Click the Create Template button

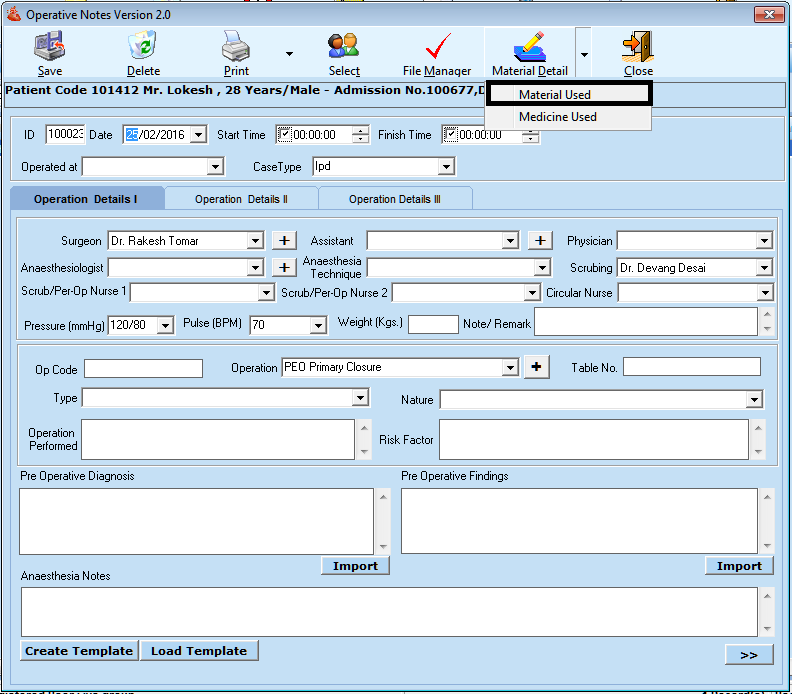(x=78, y=651)
